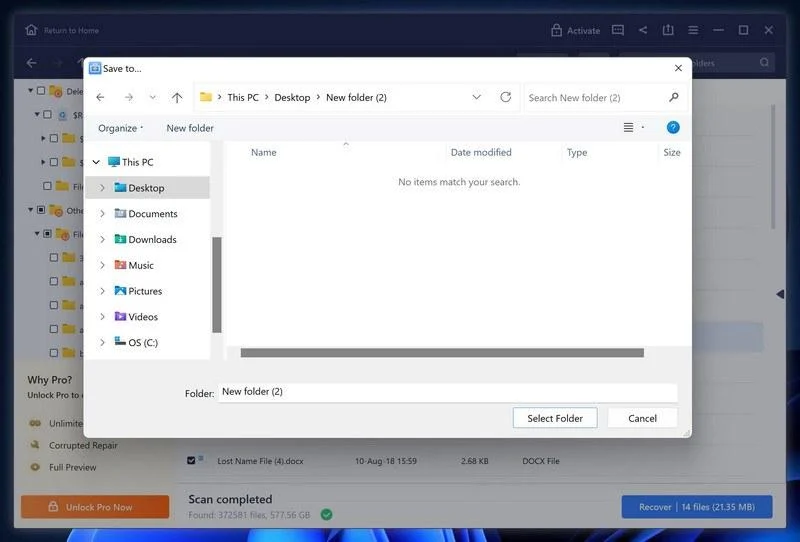Click green scan completed checkmark icon
800x542 pixels.
[327, 514]
